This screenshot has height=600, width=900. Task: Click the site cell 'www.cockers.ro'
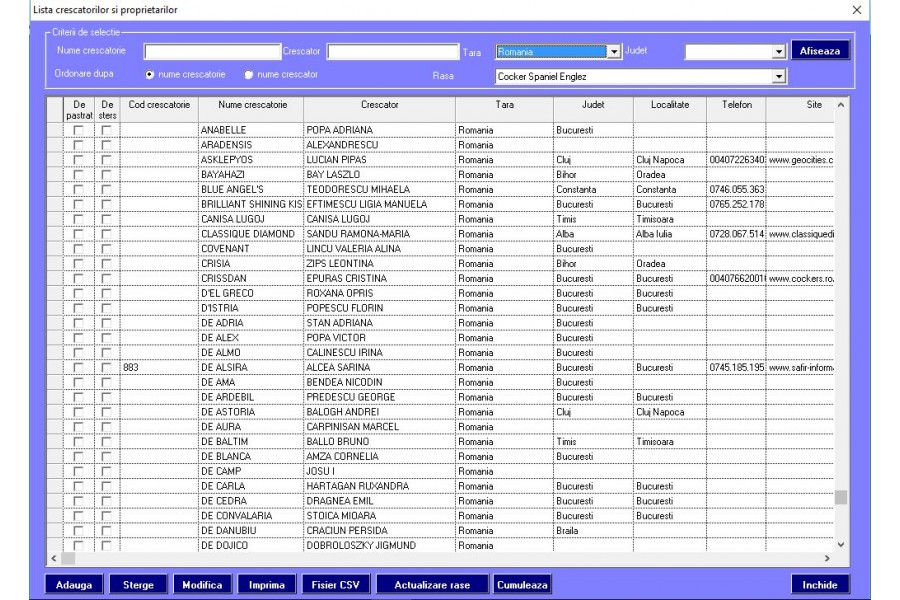coord(800,278)
